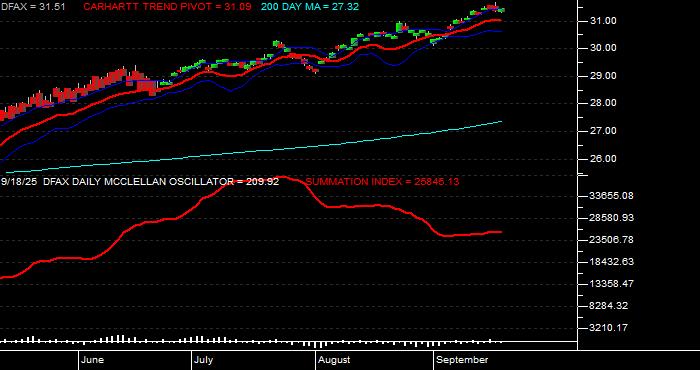The image size is (700, 370).
Task: Click the SUMMATION INDEX value label
Action: 383,182
